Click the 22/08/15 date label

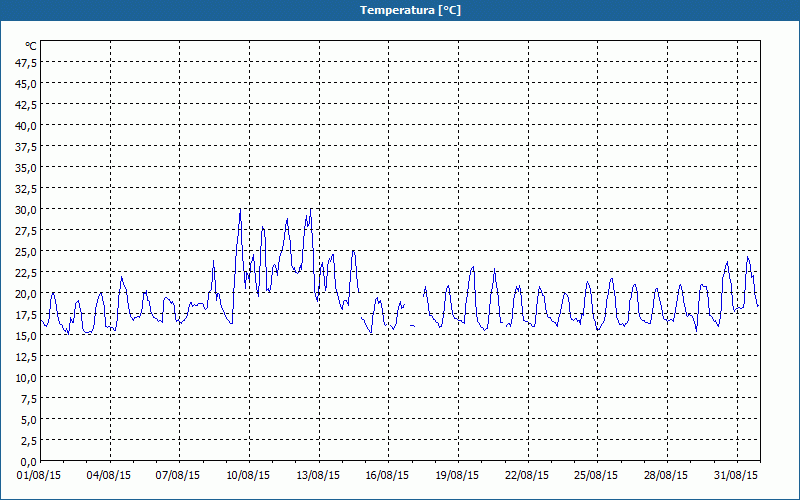click(527, 476)
